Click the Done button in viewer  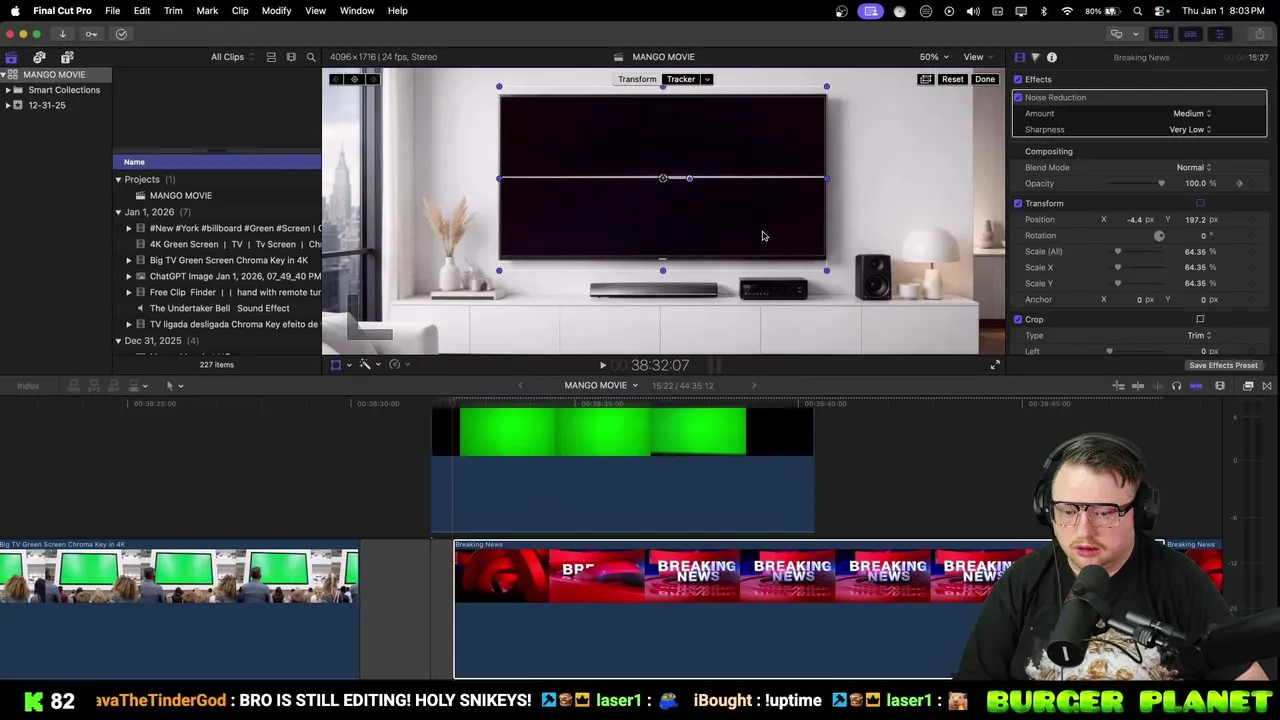point(985,79)
